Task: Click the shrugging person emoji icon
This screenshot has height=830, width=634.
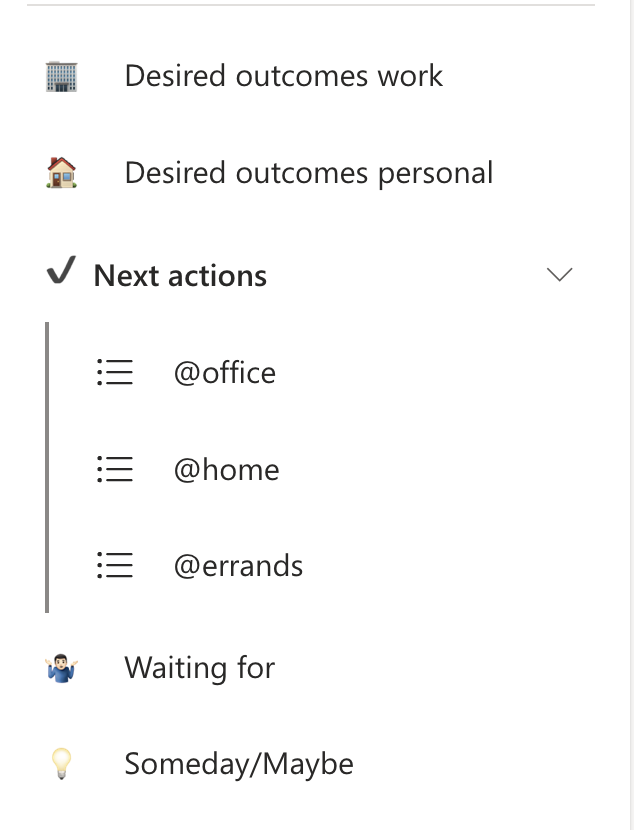Action: (x=62, y=668)
